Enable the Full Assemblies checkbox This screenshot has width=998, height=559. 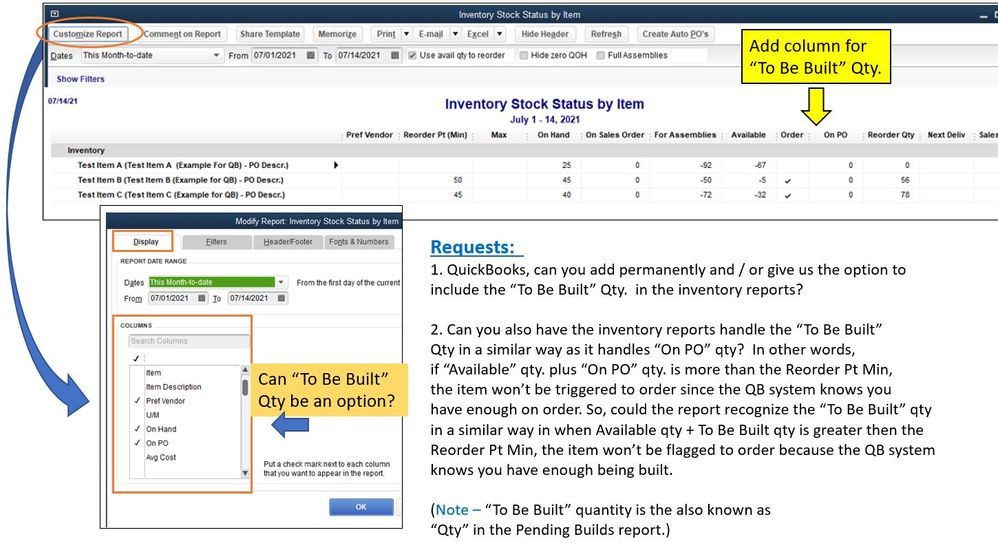(x=600, y=55)
